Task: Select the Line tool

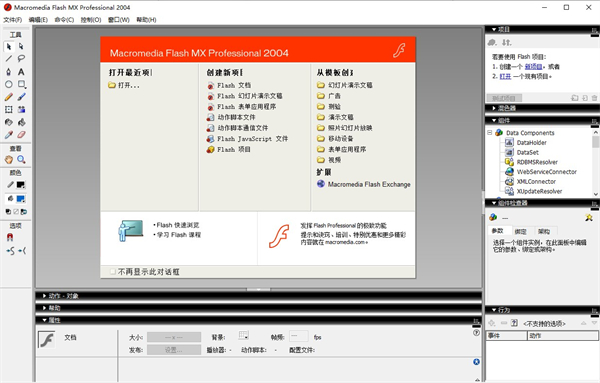Action: pos(9,59)
